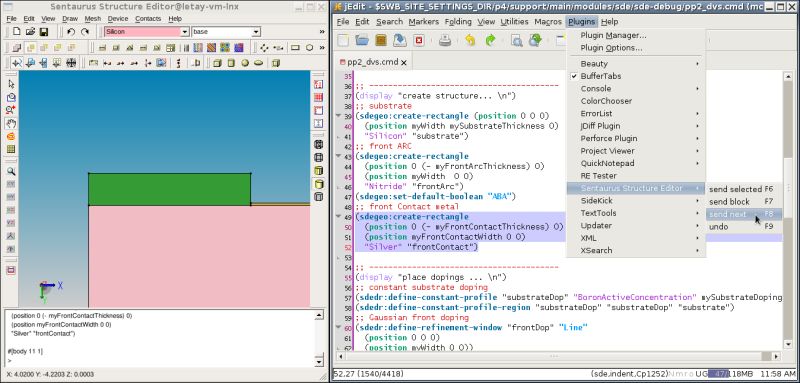
Task: Select the Create ellipsoid shape icon
Action: coord(259,63)
